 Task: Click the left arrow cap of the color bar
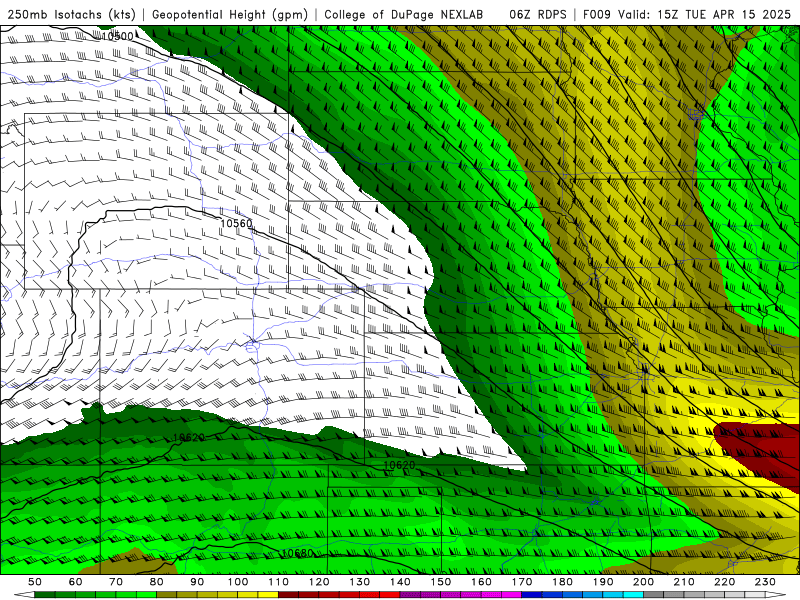coord(24,595)
